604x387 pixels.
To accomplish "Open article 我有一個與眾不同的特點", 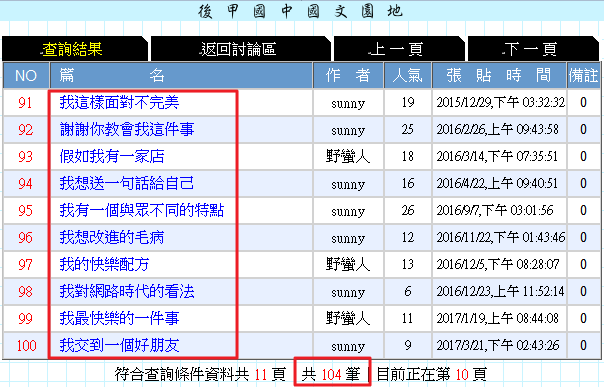I will tap(142, 210).
